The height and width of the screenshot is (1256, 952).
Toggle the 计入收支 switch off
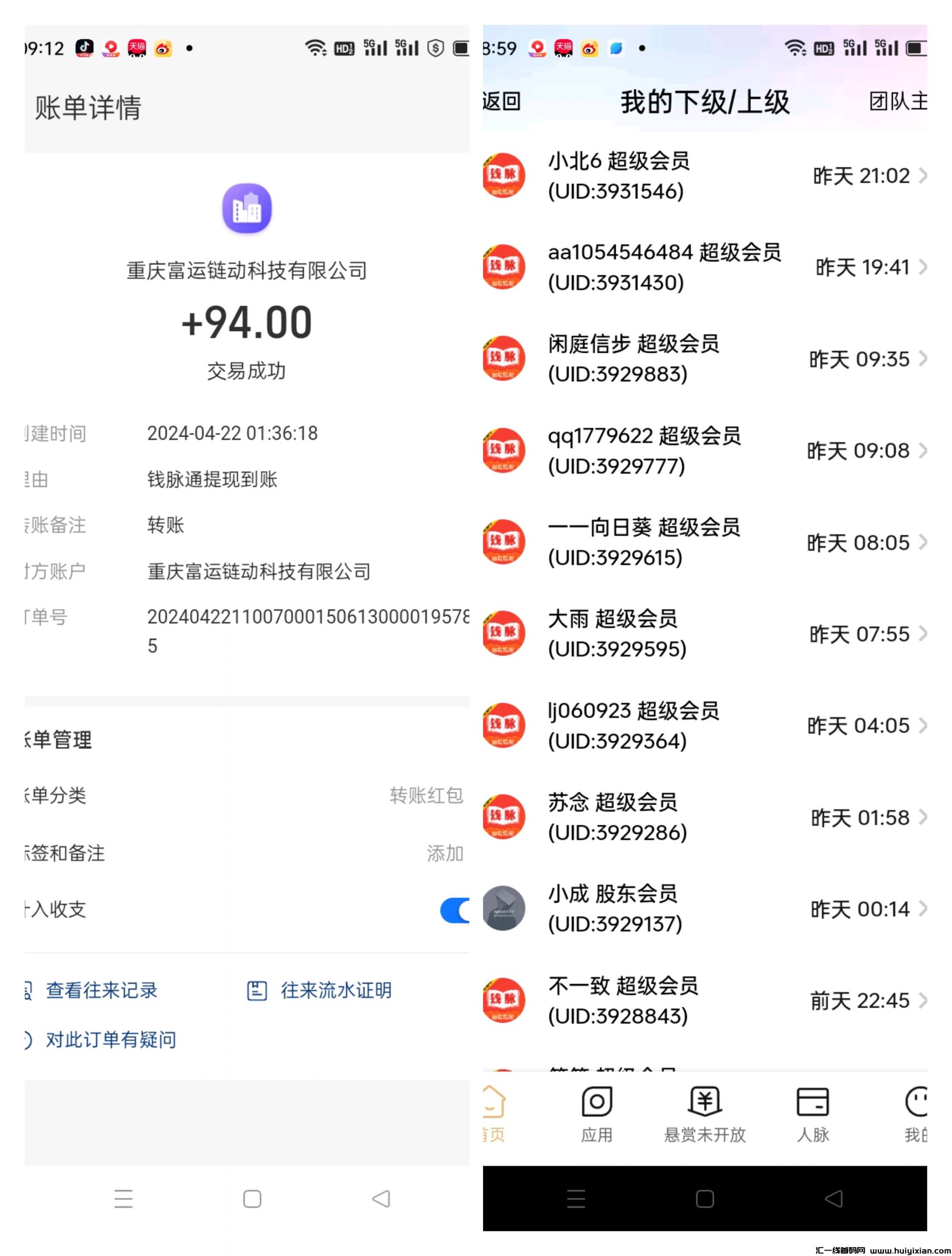coord(455,910)
